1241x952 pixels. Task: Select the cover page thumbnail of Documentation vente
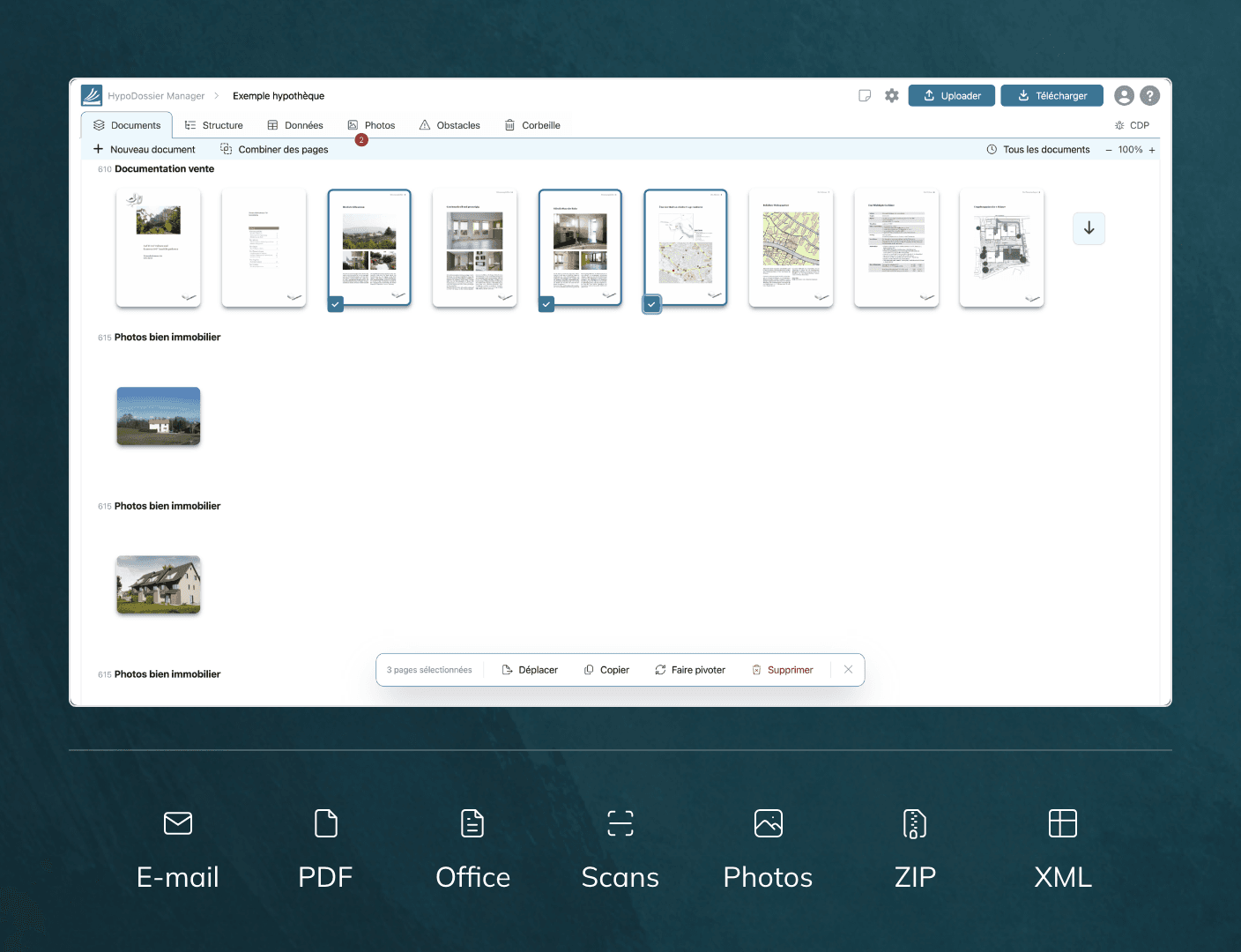tap(159, 248)
